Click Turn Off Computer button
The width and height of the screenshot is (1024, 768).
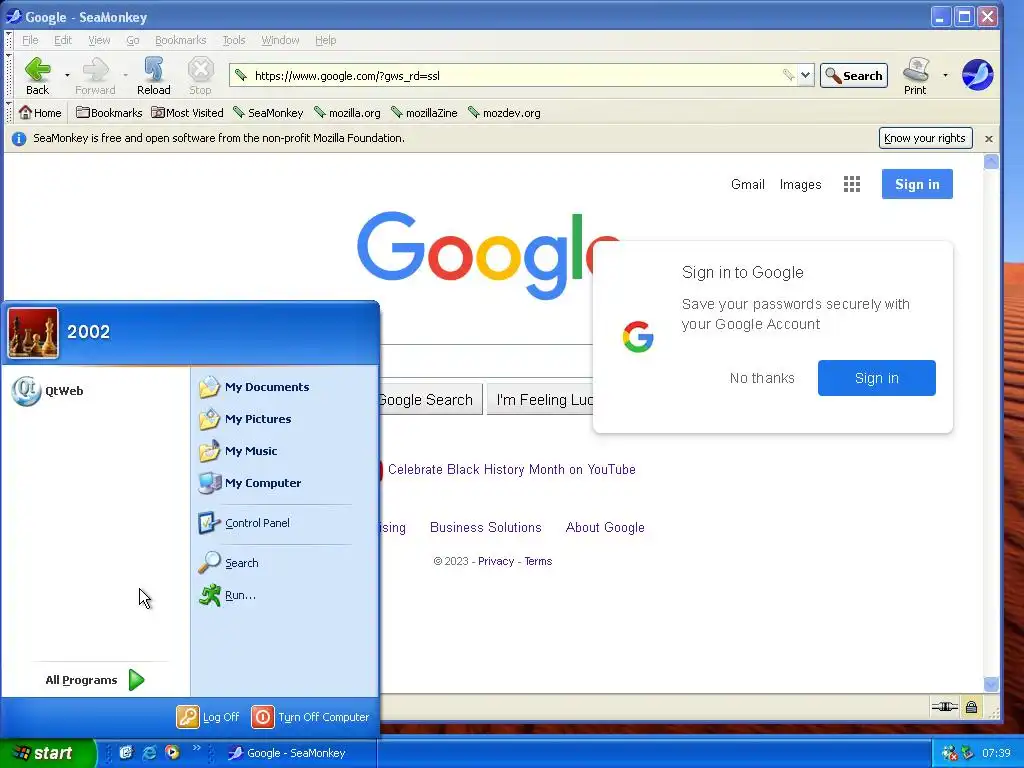(311, 717)
